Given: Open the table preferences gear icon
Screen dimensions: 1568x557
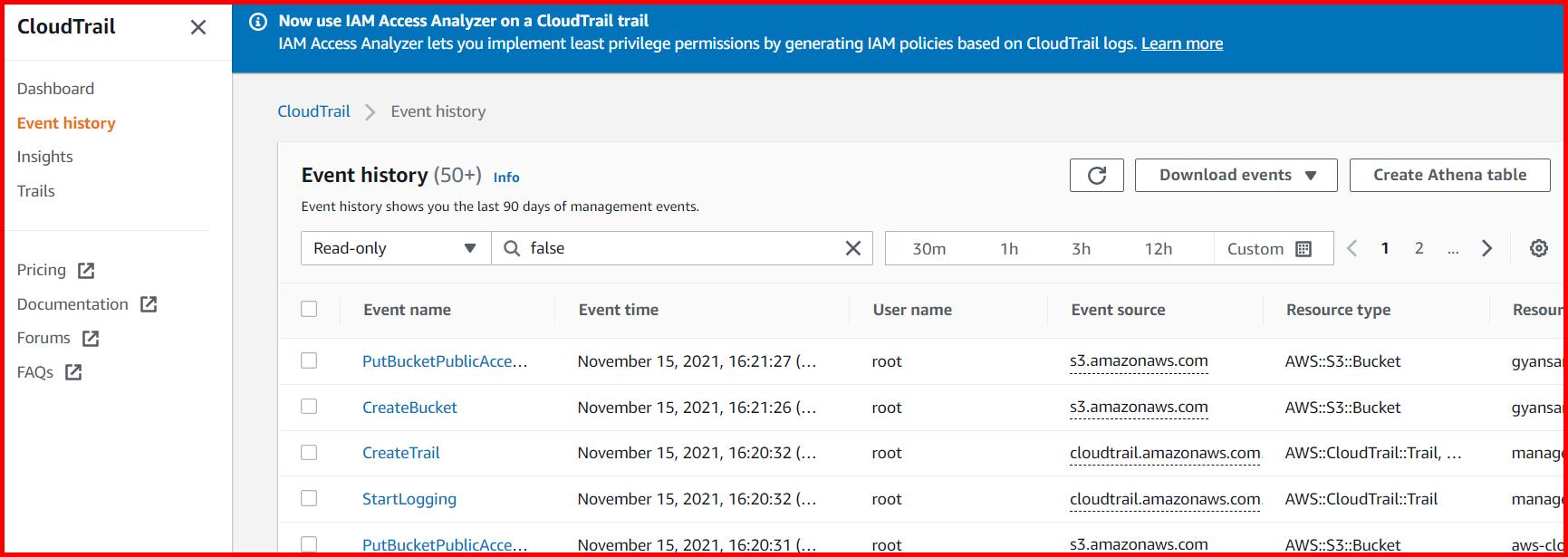Looking at the screenshot, I should click(x=1538, y=247).
